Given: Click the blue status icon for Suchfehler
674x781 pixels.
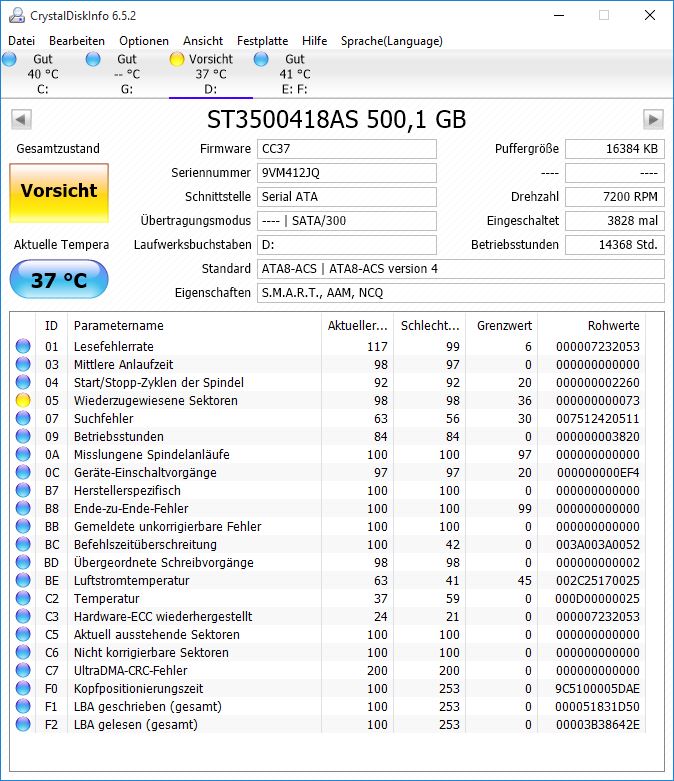Looking at the screenshot, I should pos(23,418).
